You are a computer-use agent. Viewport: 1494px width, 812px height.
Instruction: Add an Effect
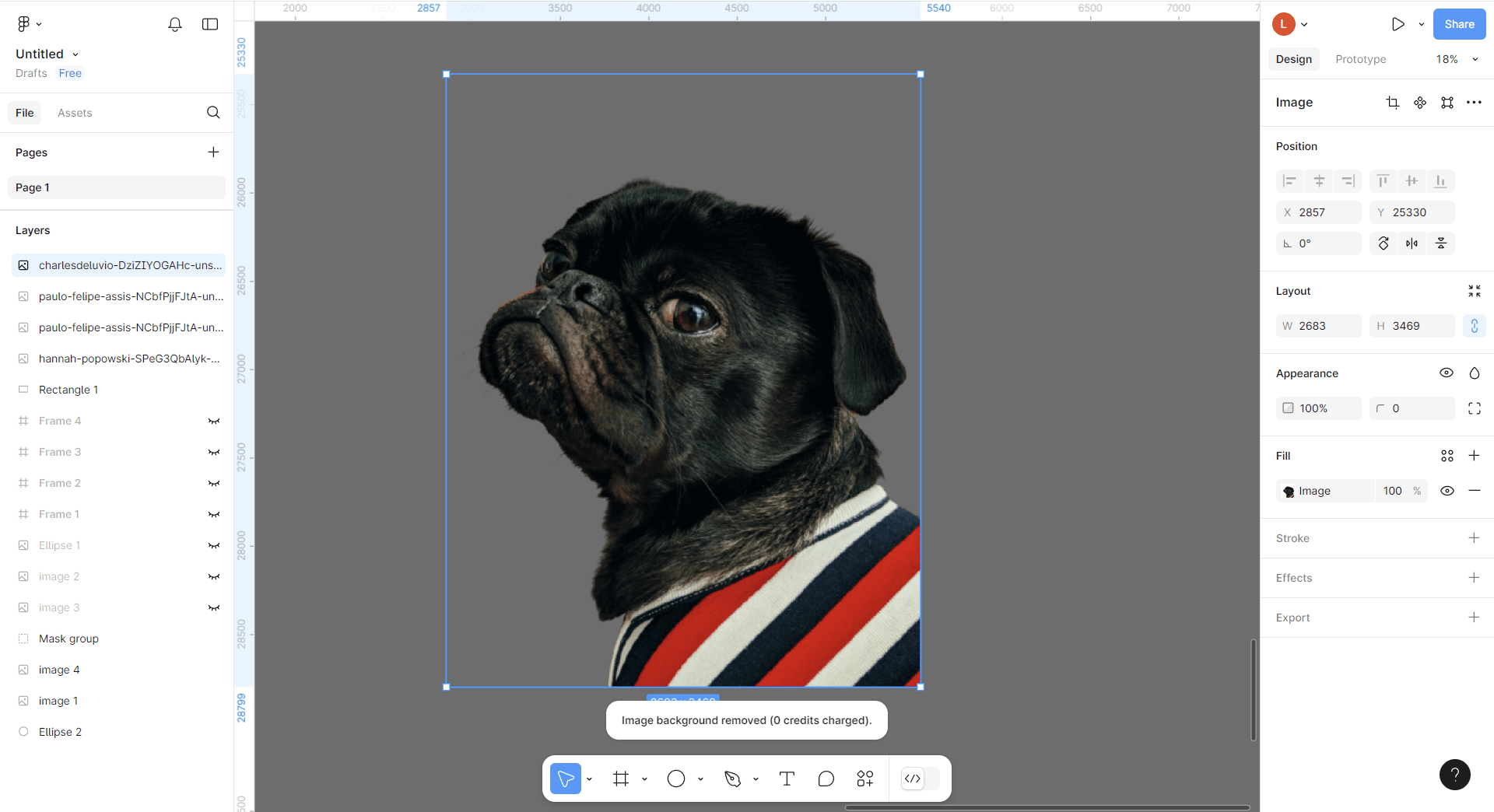(1474, 578)
